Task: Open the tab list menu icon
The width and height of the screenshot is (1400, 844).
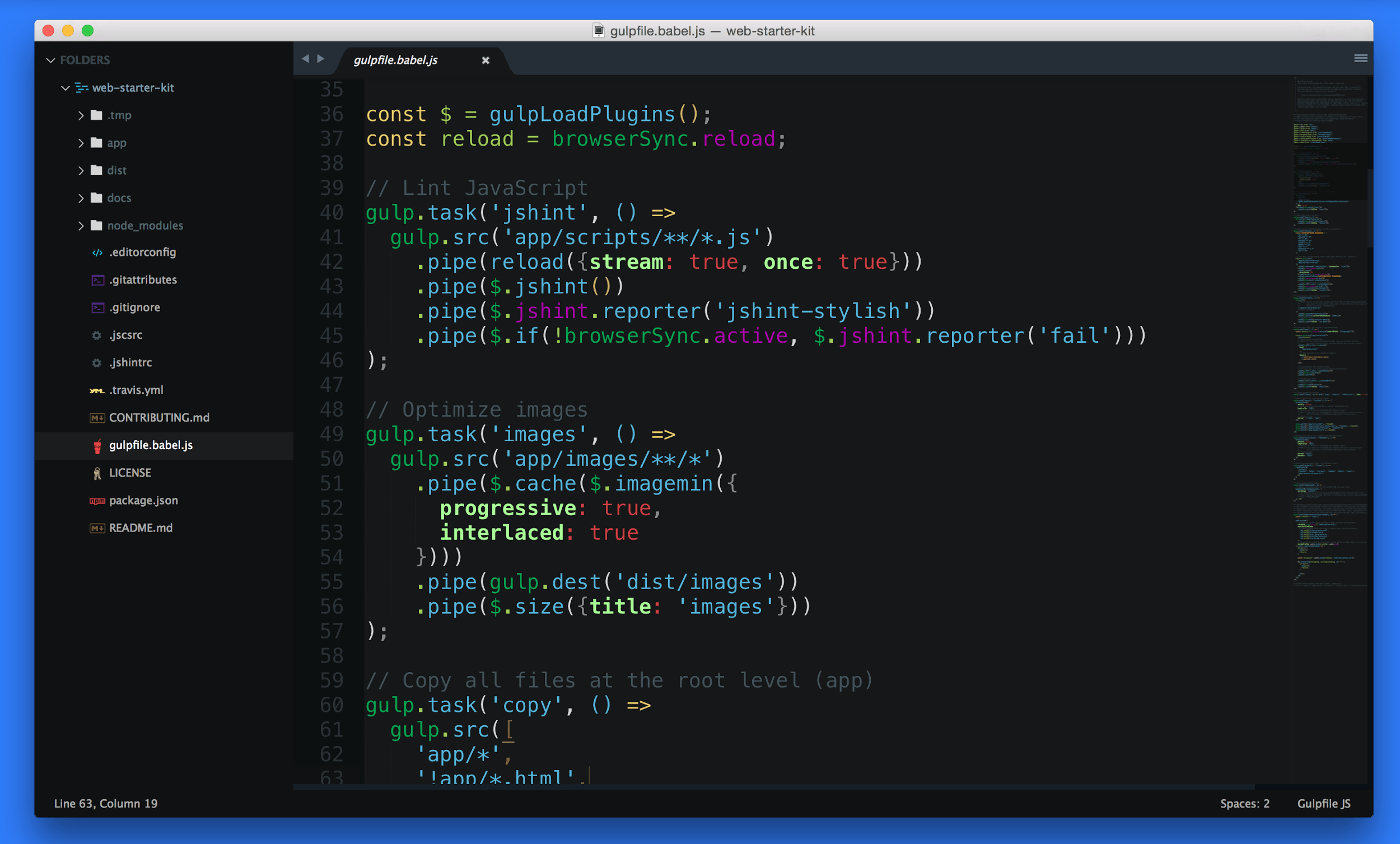Action: (1360, 58)
